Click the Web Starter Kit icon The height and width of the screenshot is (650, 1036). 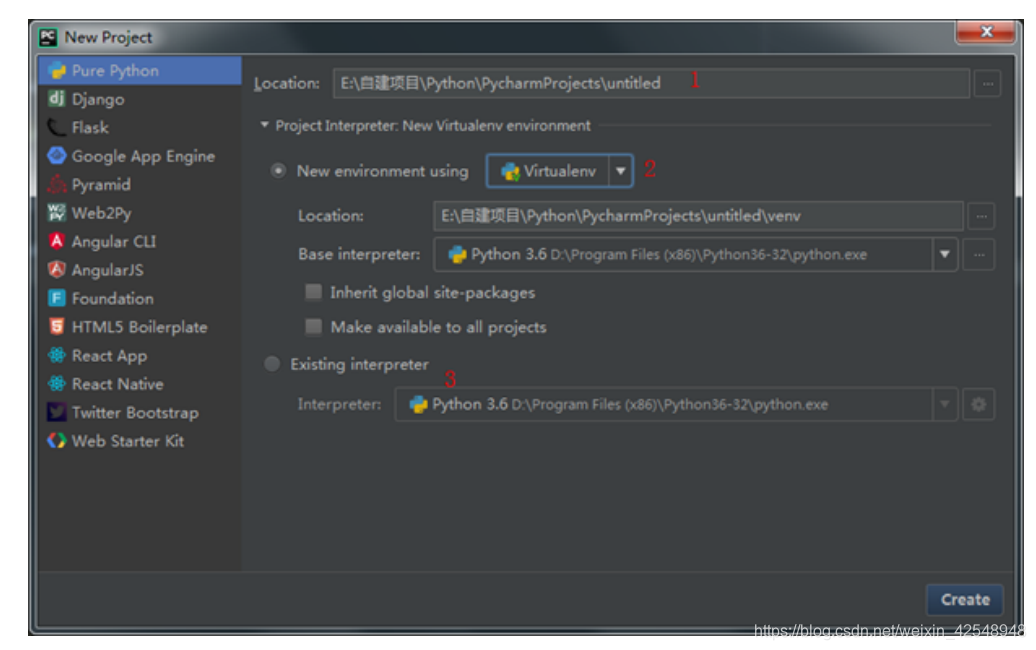[57, 441]
